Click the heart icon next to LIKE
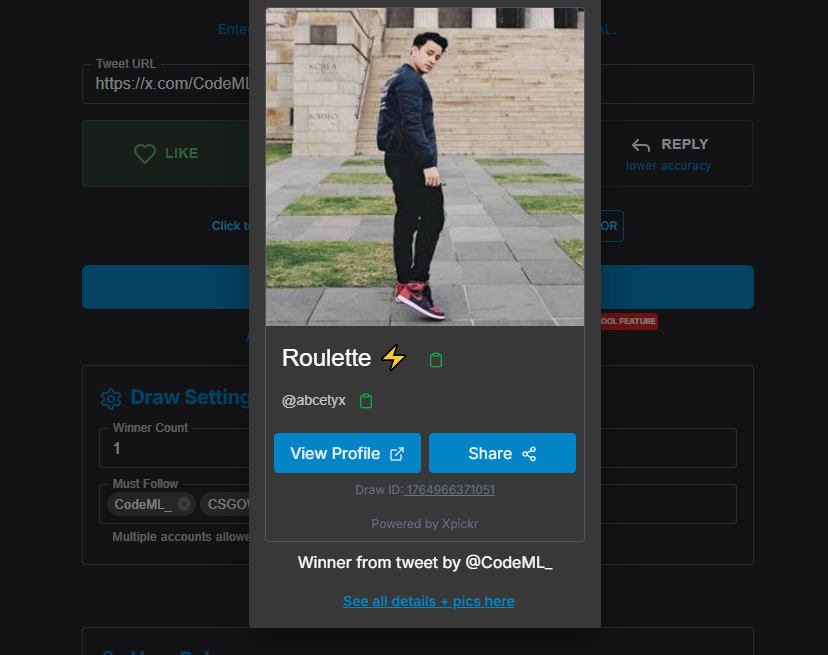This screenshot has height=655, width=828. click(x=145, y=154)
